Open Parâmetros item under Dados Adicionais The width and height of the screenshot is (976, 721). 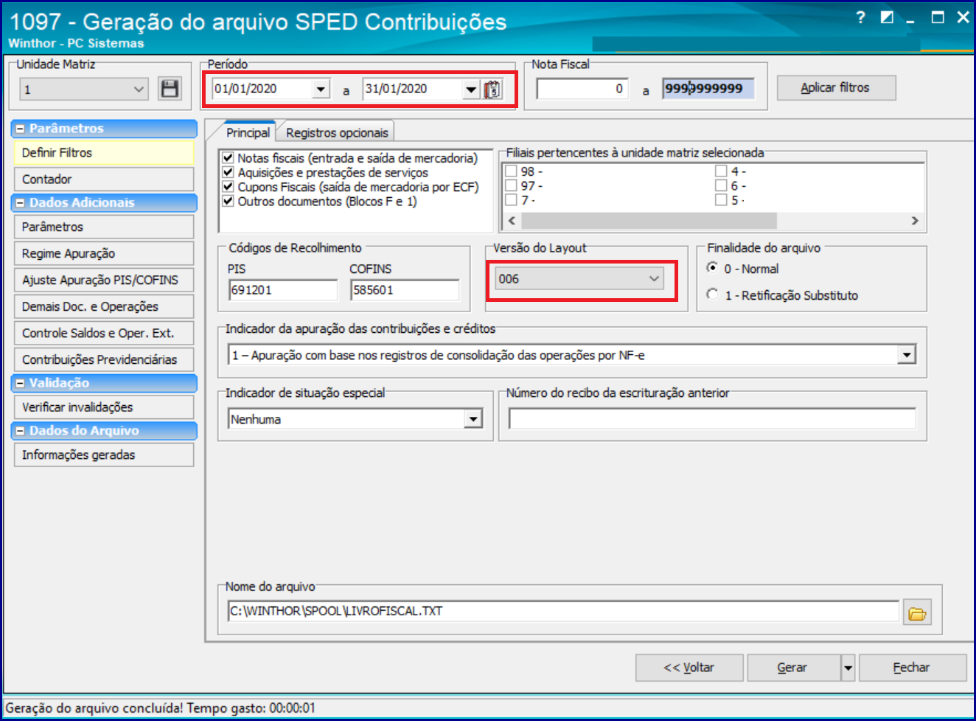tap(104, 227)
